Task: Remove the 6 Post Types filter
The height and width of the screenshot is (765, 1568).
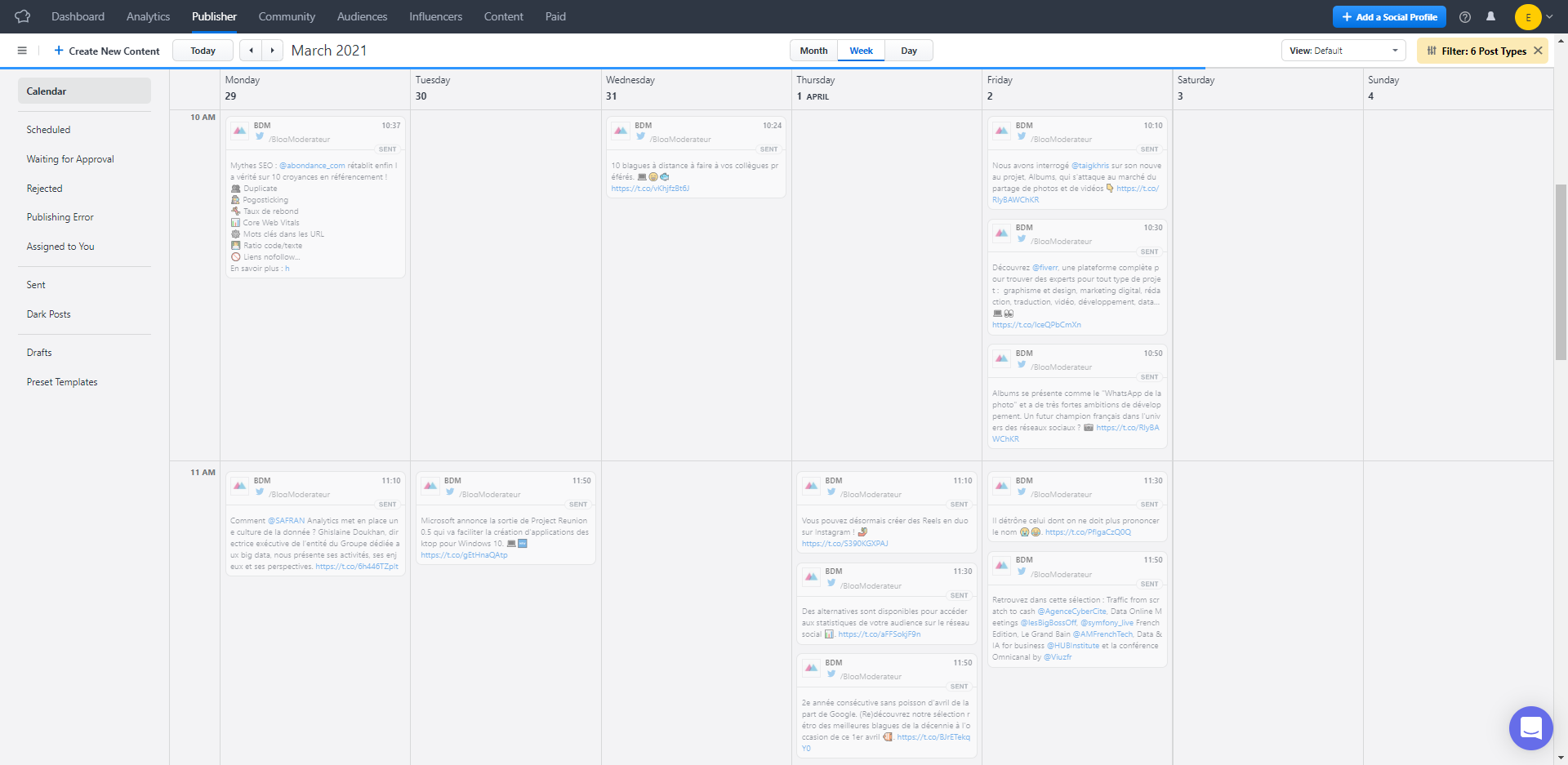Action: pos(1538,51)
